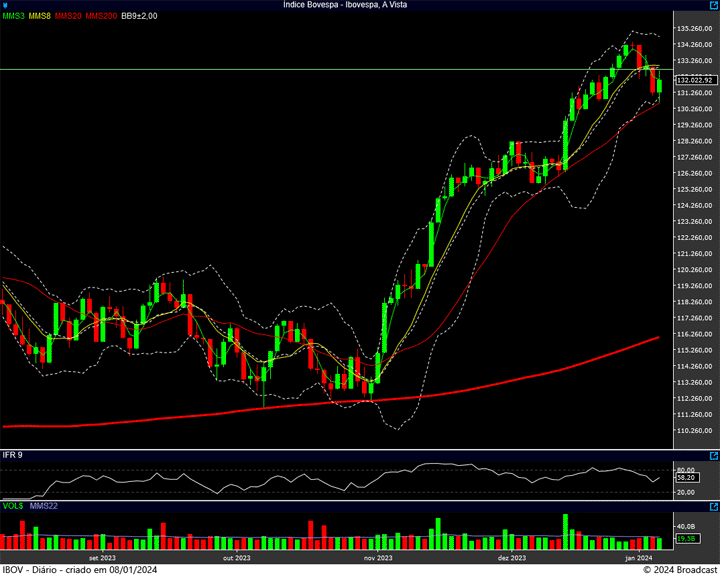Select the BB9±2.00 Bollinger Bands label
This screenshot has height=575, width=720.
(139, 16)
